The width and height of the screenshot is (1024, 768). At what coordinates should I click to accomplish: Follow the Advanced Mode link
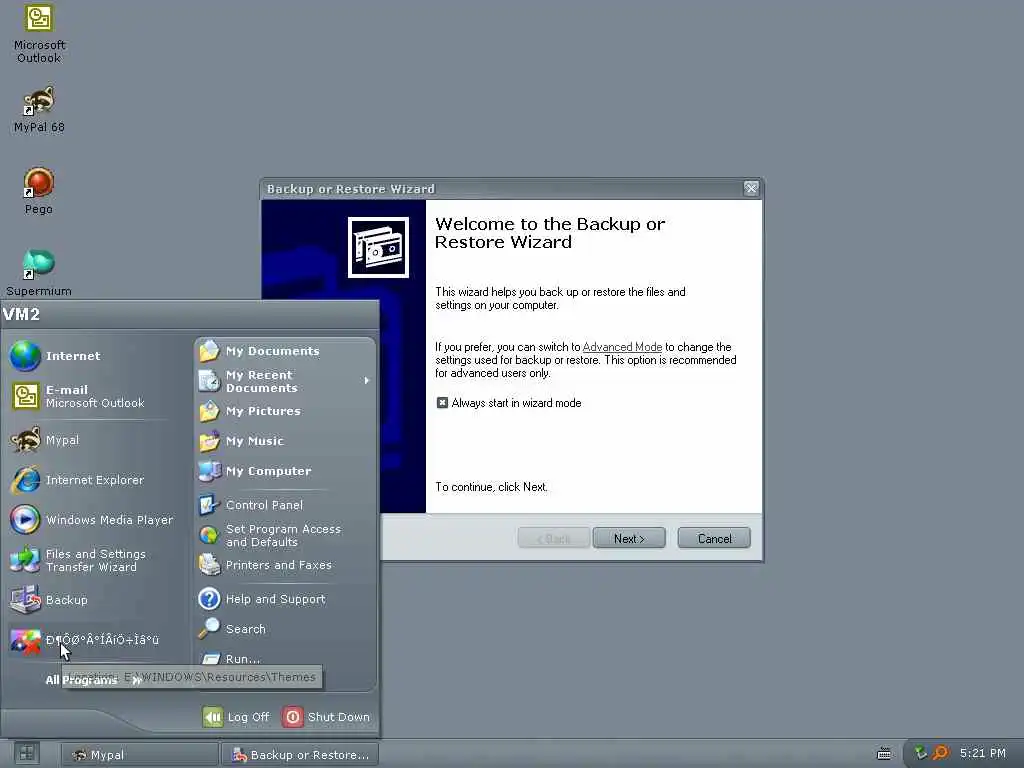click(622, 347)
